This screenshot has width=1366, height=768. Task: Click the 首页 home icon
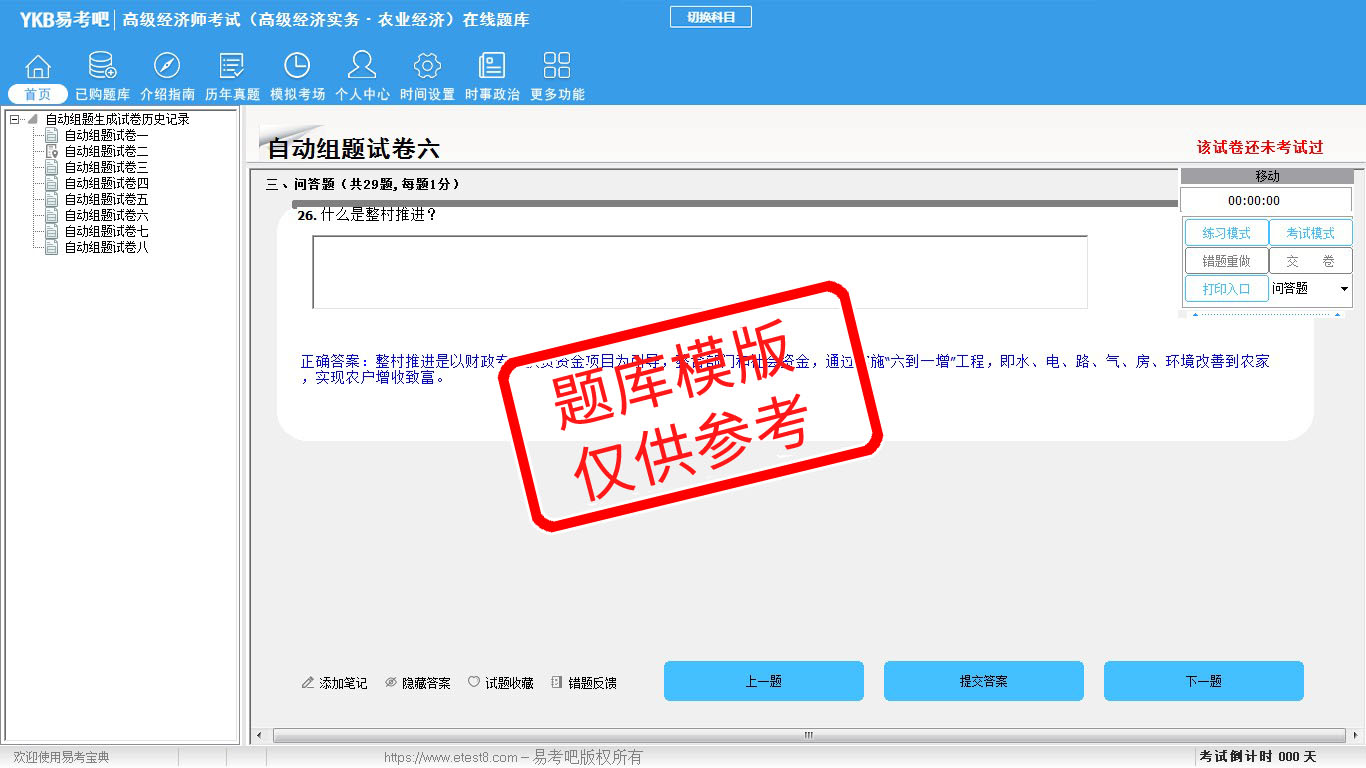(x=38, y=67)
